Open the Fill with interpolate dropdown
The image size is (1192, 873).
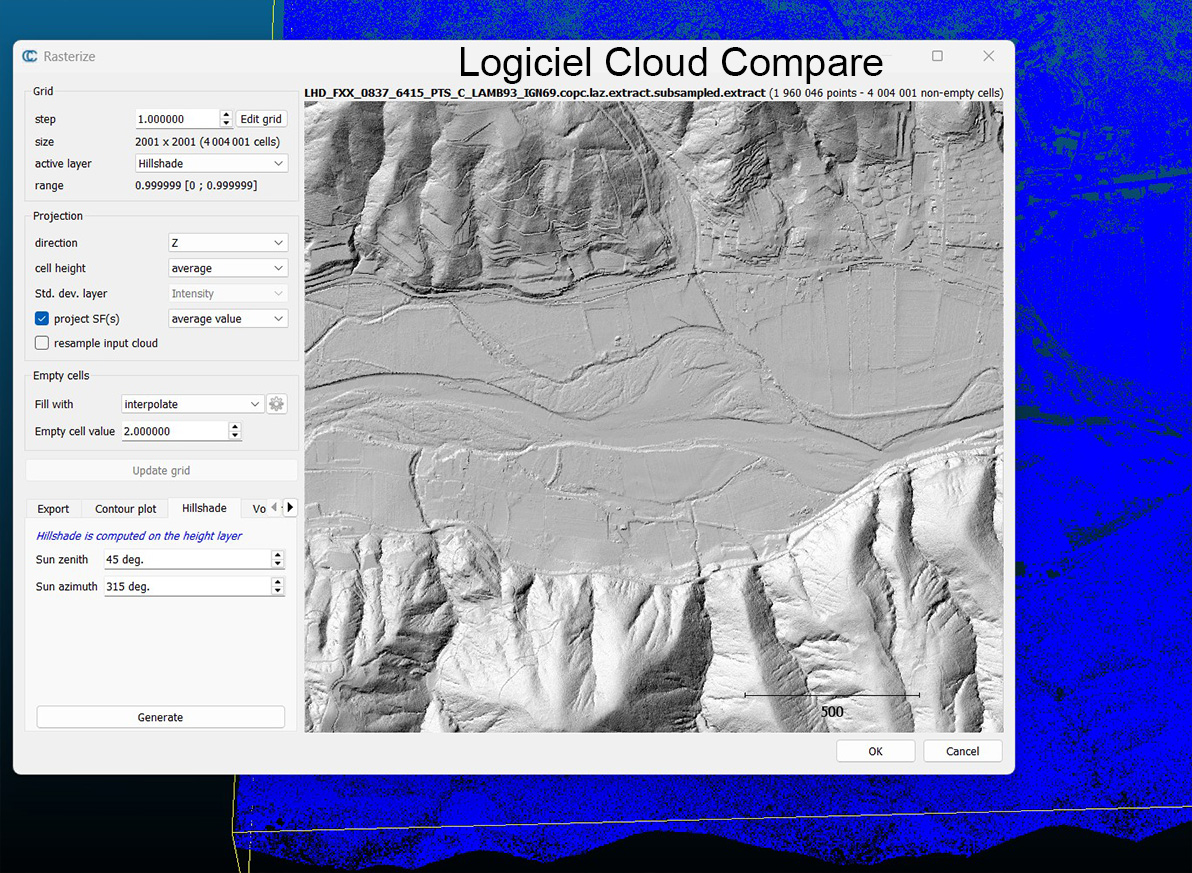tap(192, 404)
